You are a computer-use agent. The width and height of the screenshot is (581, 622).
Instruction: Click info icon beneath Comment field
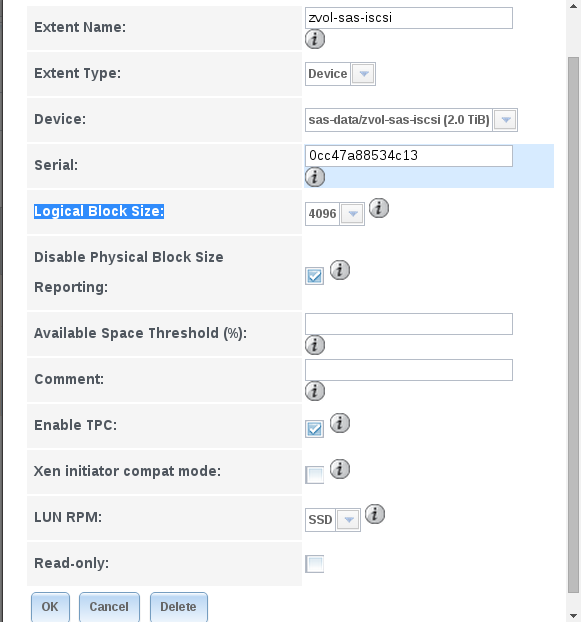point(315,391)
